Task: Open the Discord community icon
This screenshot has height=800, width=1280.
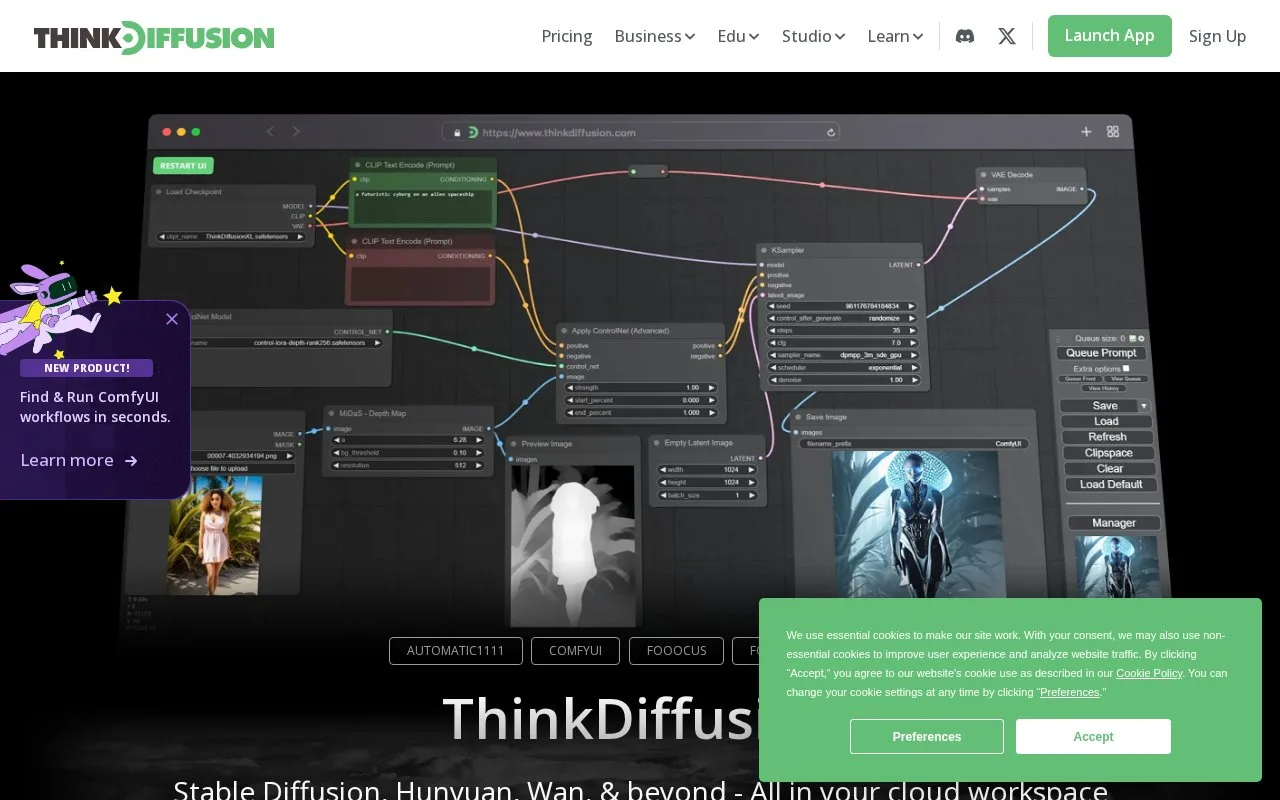Action: [965, 36]
